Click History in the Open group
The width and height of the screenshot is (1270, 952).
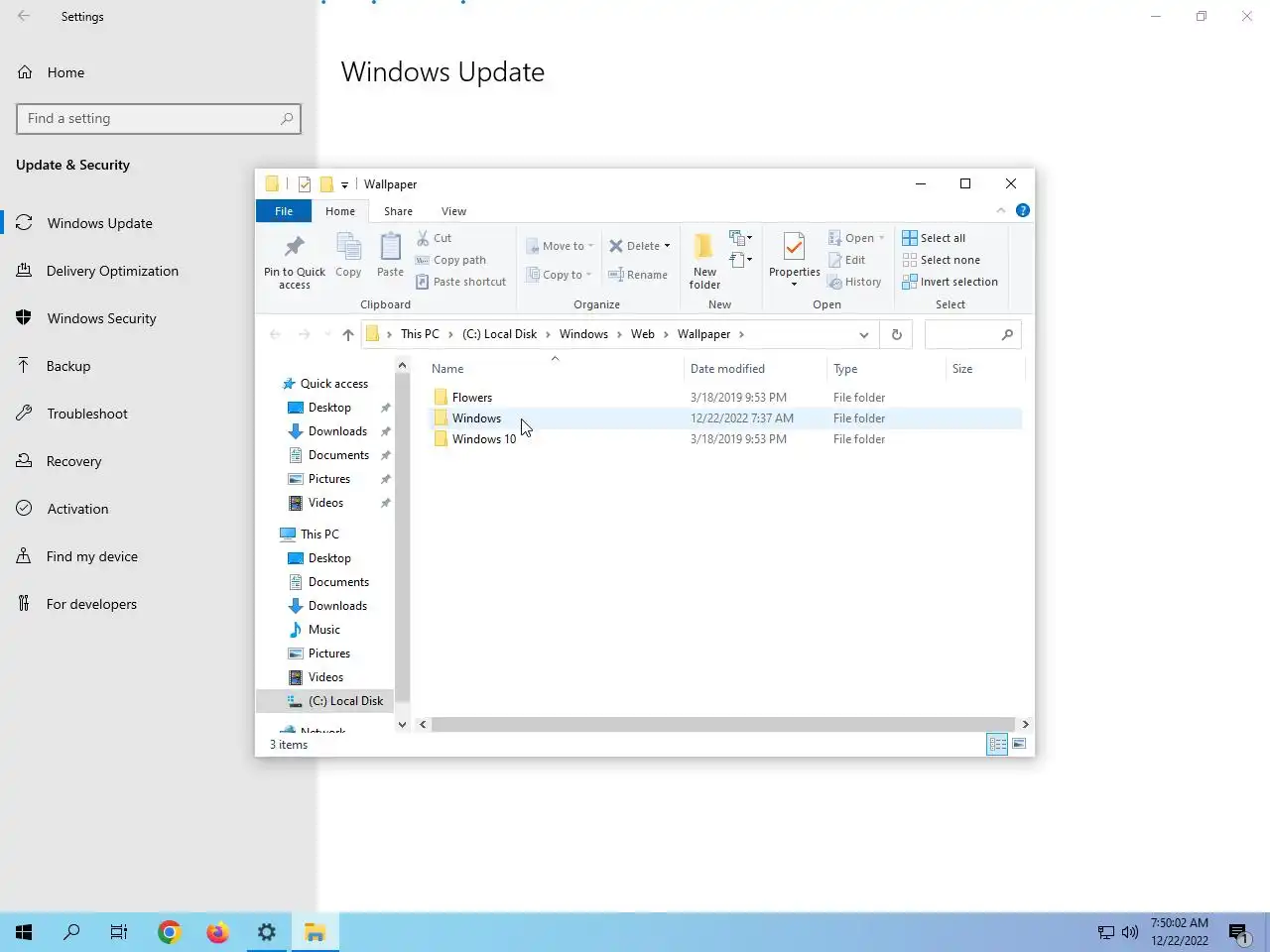click(x=854, y=282)
